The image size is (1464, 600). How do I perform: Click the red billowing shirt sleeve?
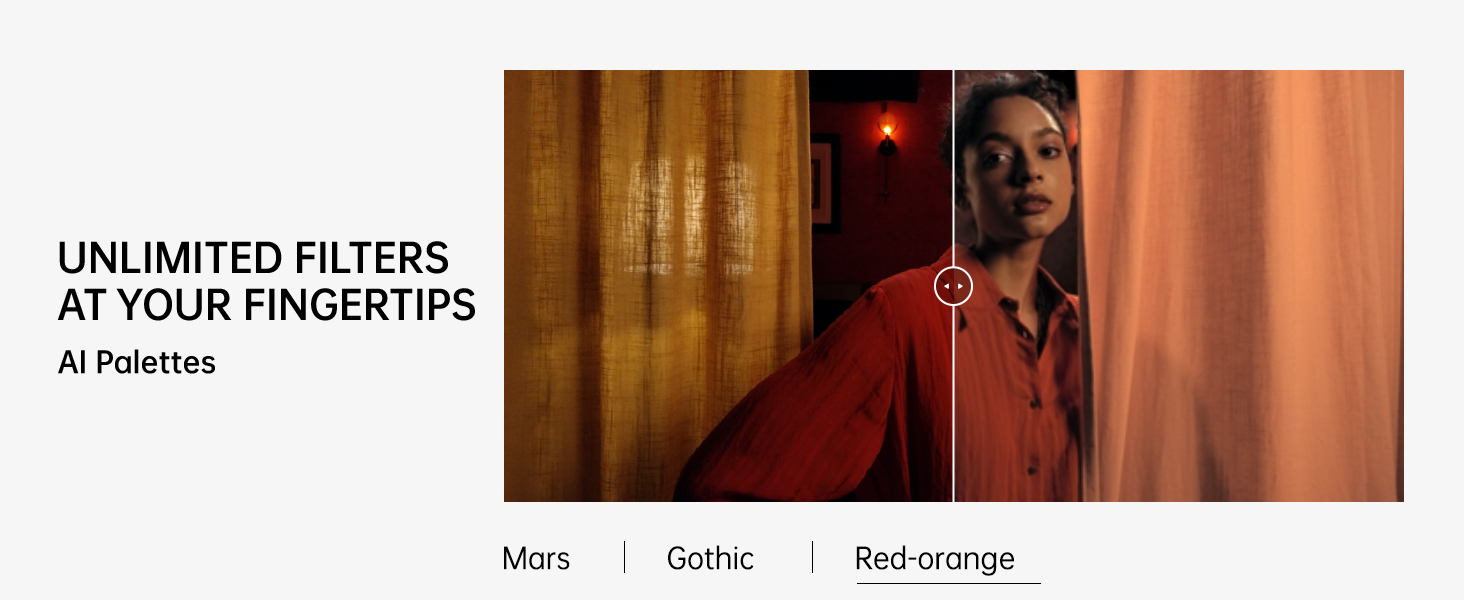800,400
